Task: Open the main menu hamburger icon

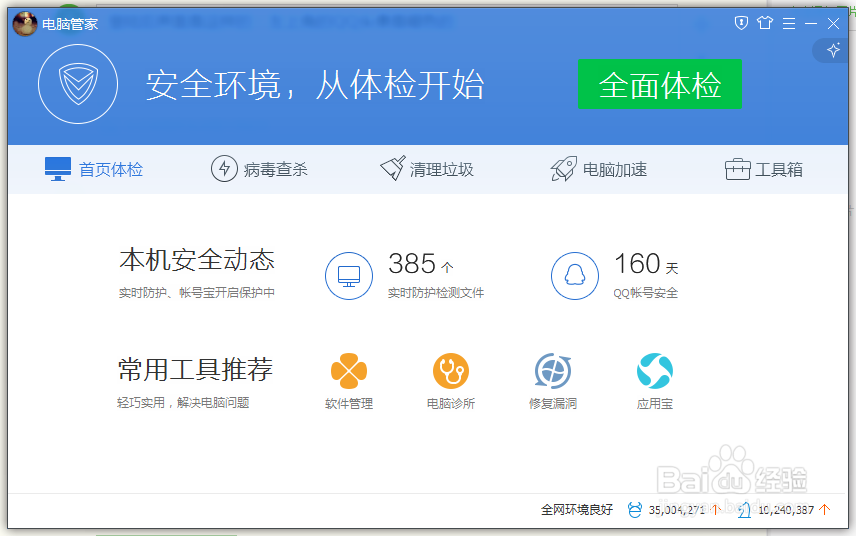Action: pyautogui.click(x=789, y=23)
